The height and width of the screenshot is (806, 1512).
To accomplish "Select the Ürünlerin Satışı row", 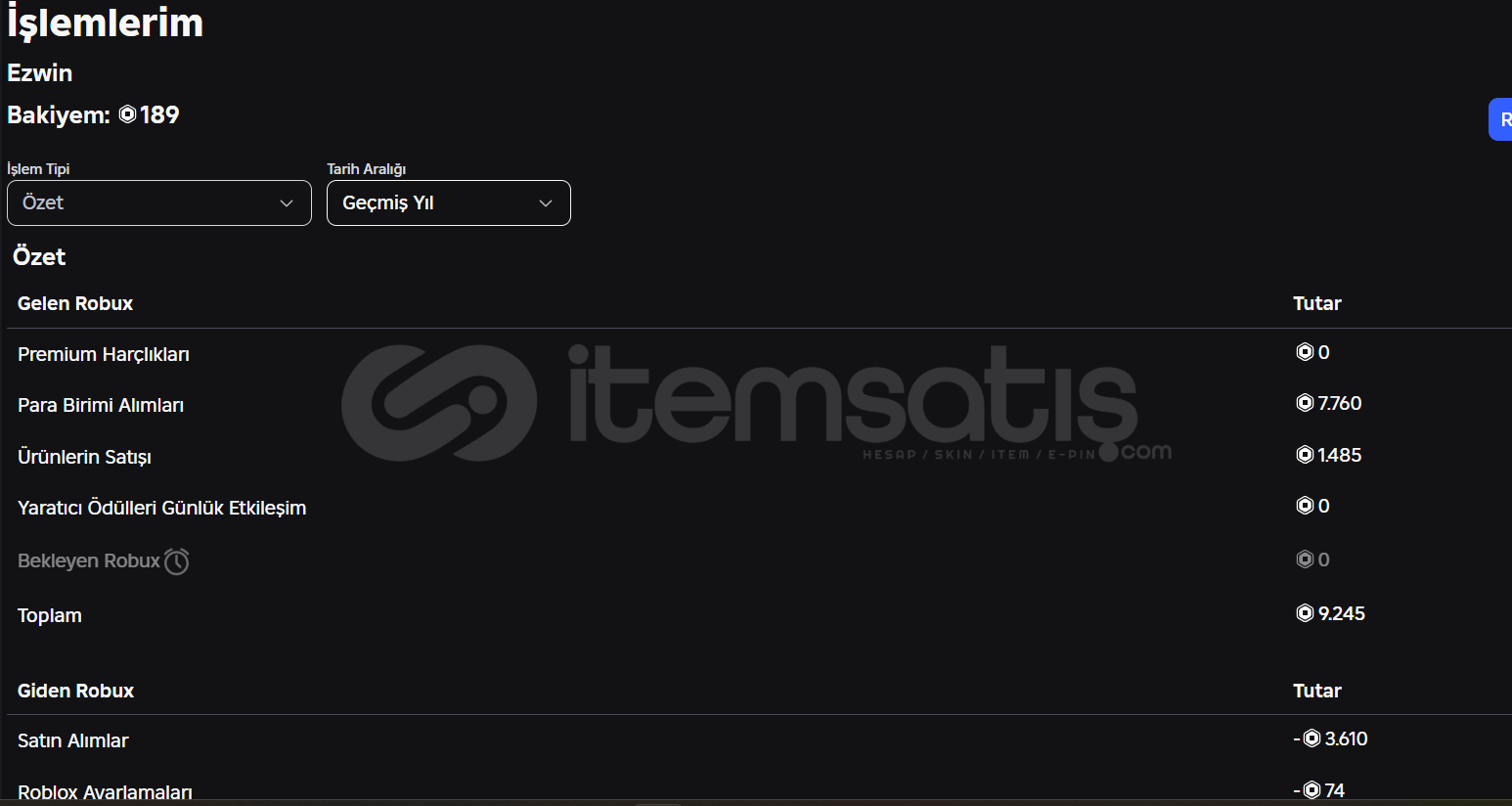I will [x=759, y=457].
